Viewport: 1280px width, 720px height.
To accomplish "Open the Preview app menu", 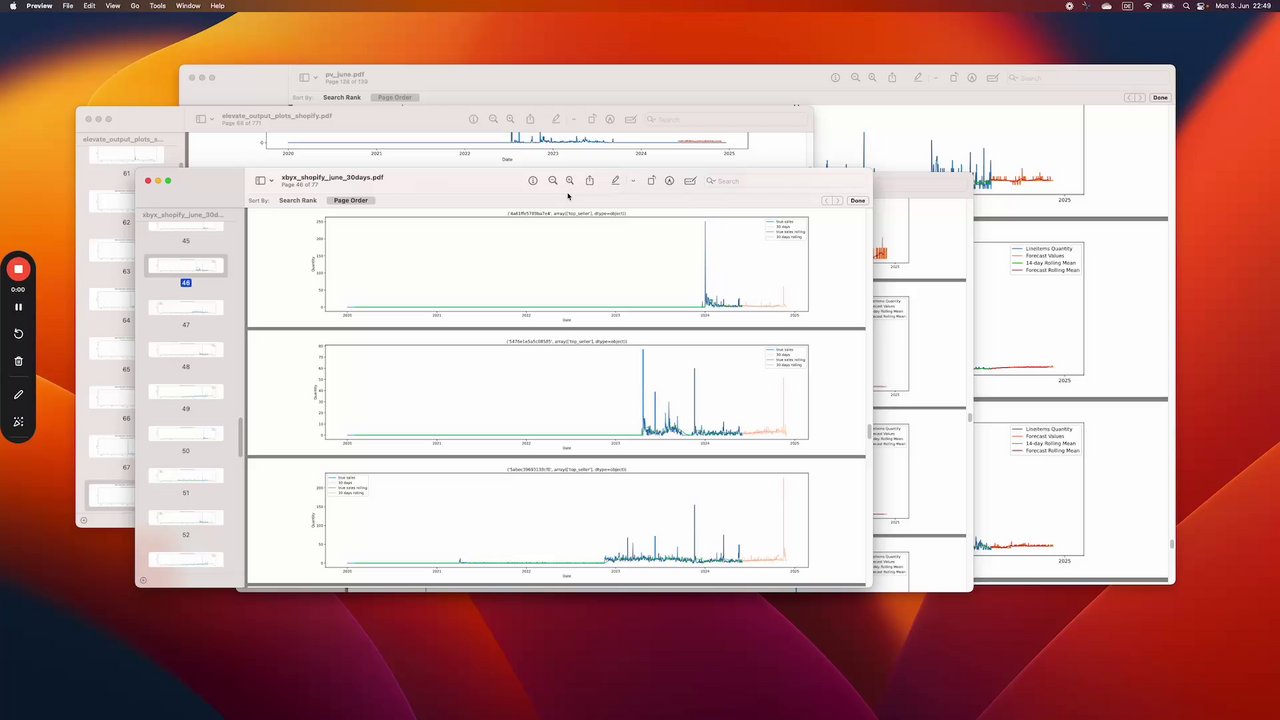I will pos(39,6).
